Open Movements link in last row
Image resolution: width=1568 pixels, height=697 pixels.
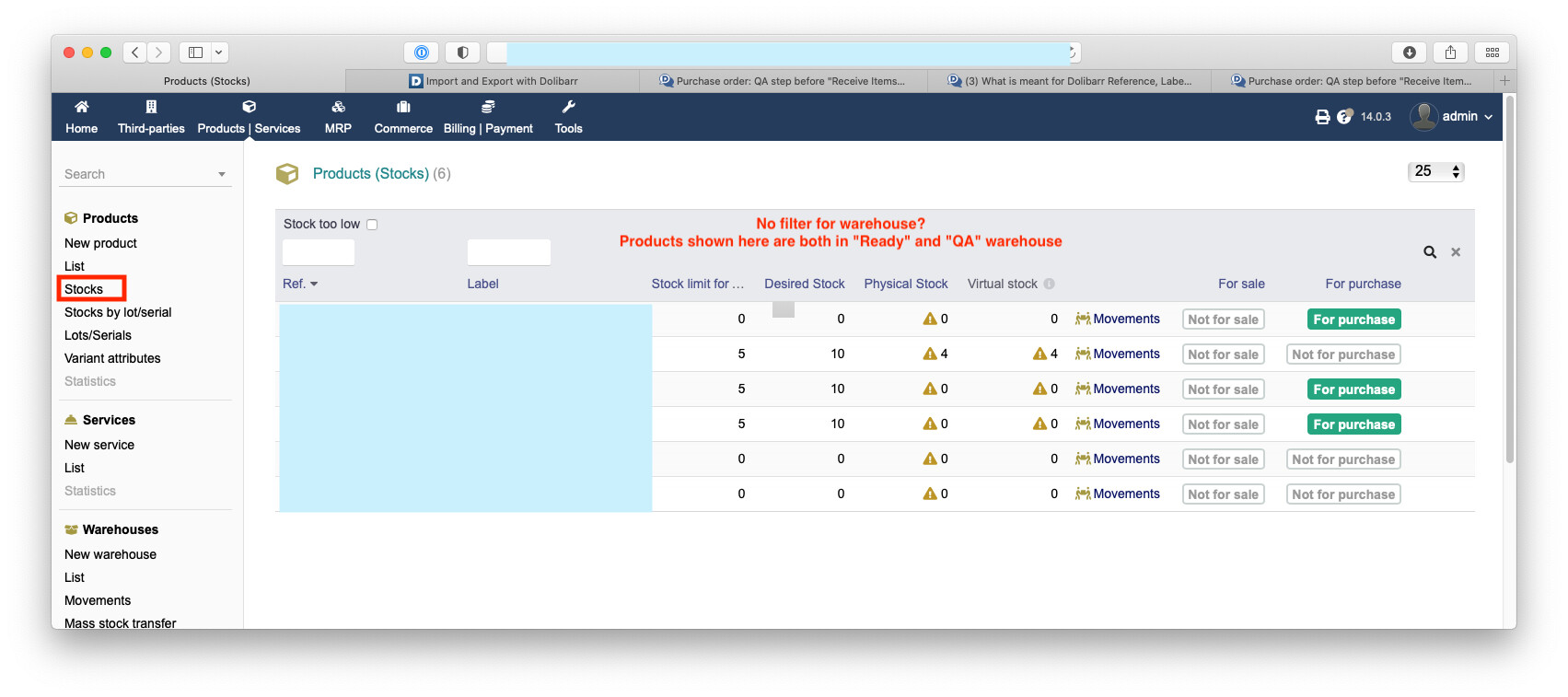click(x=1126, y=494)
